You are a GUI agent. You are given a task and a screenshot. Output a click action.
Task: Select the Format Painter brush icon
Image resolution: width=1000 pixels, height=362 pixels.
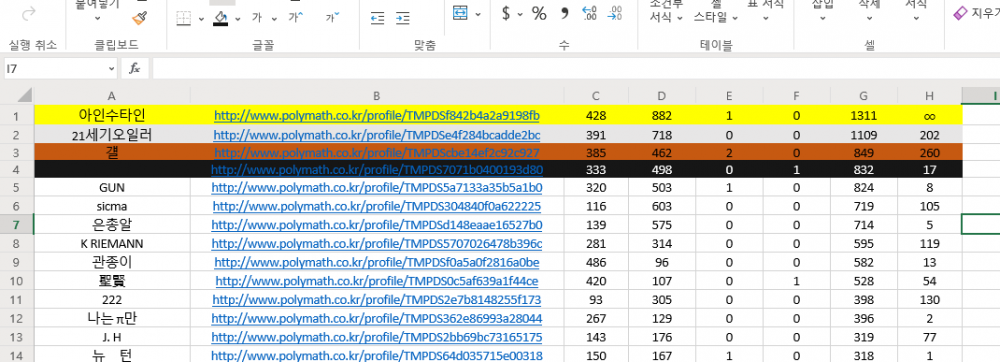[140, 18]
